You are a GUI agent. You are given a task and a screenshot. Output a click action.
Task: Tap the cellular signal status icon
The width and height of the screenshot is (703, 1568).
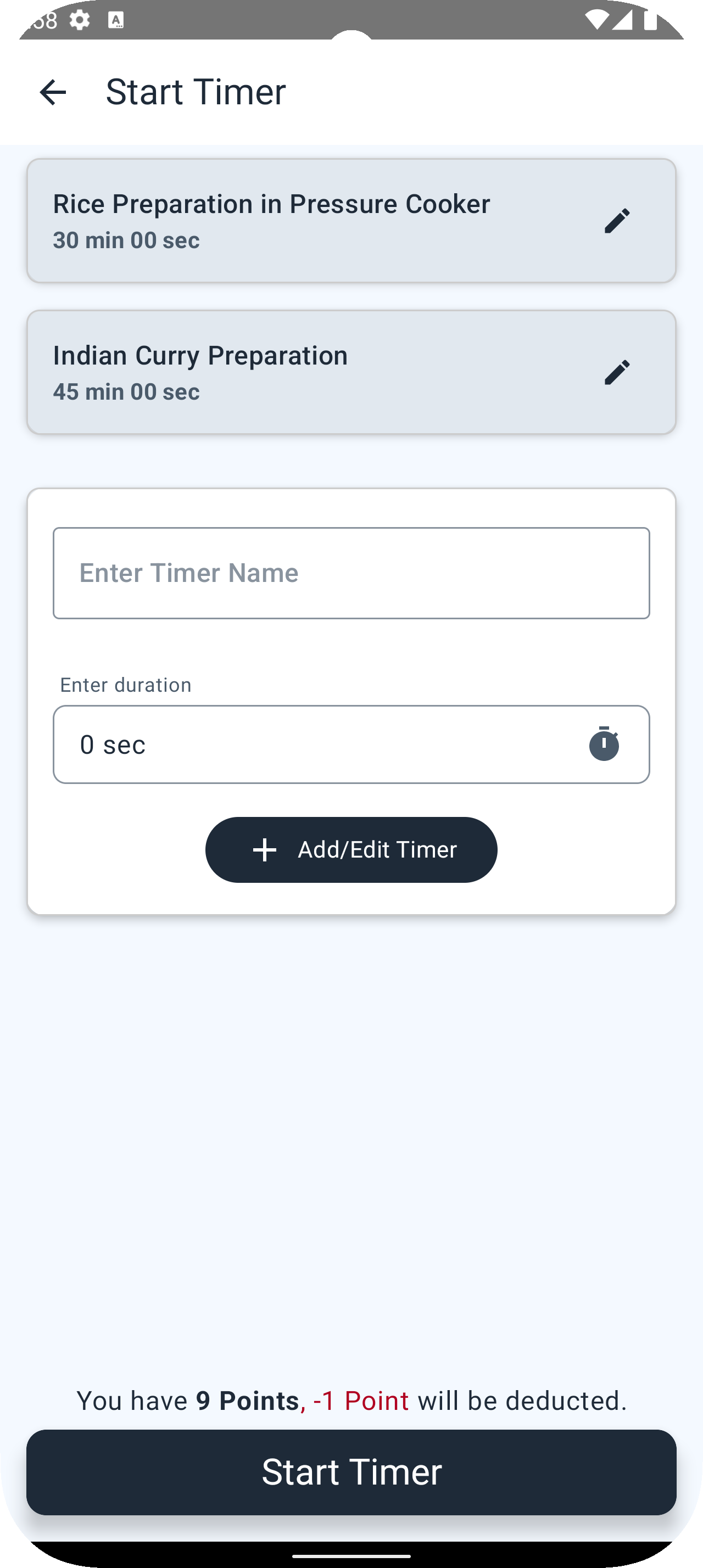pyautogui.click(x=622, y=21)
